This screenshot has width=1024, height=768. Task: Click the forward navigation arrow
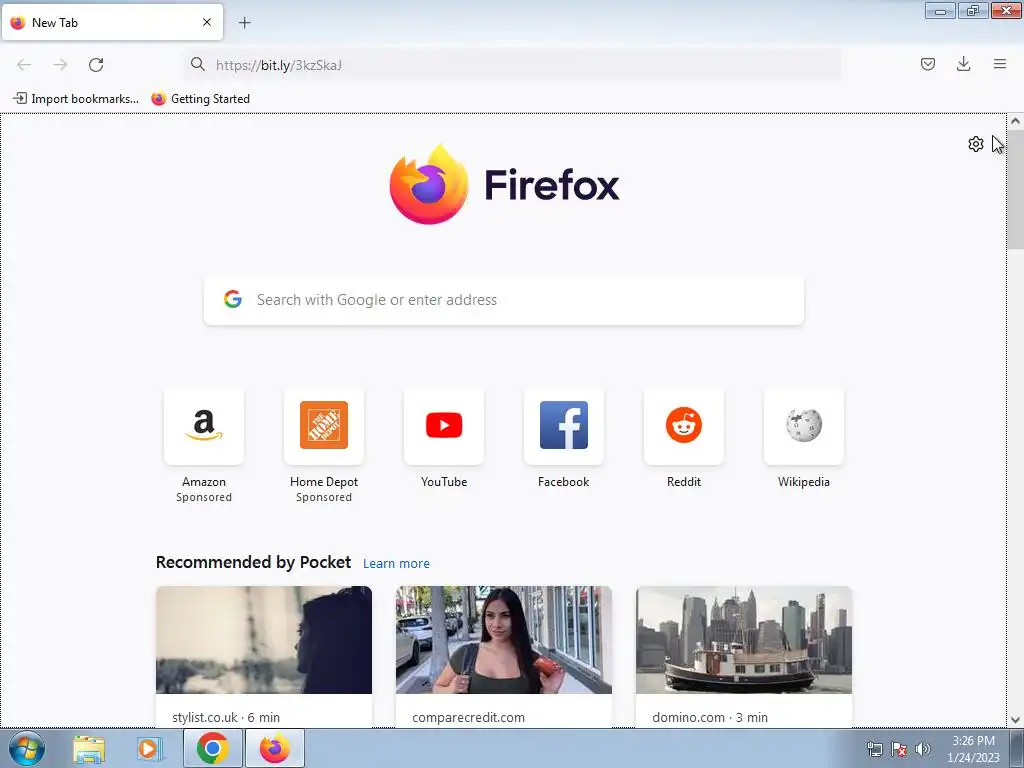[60, 65]
